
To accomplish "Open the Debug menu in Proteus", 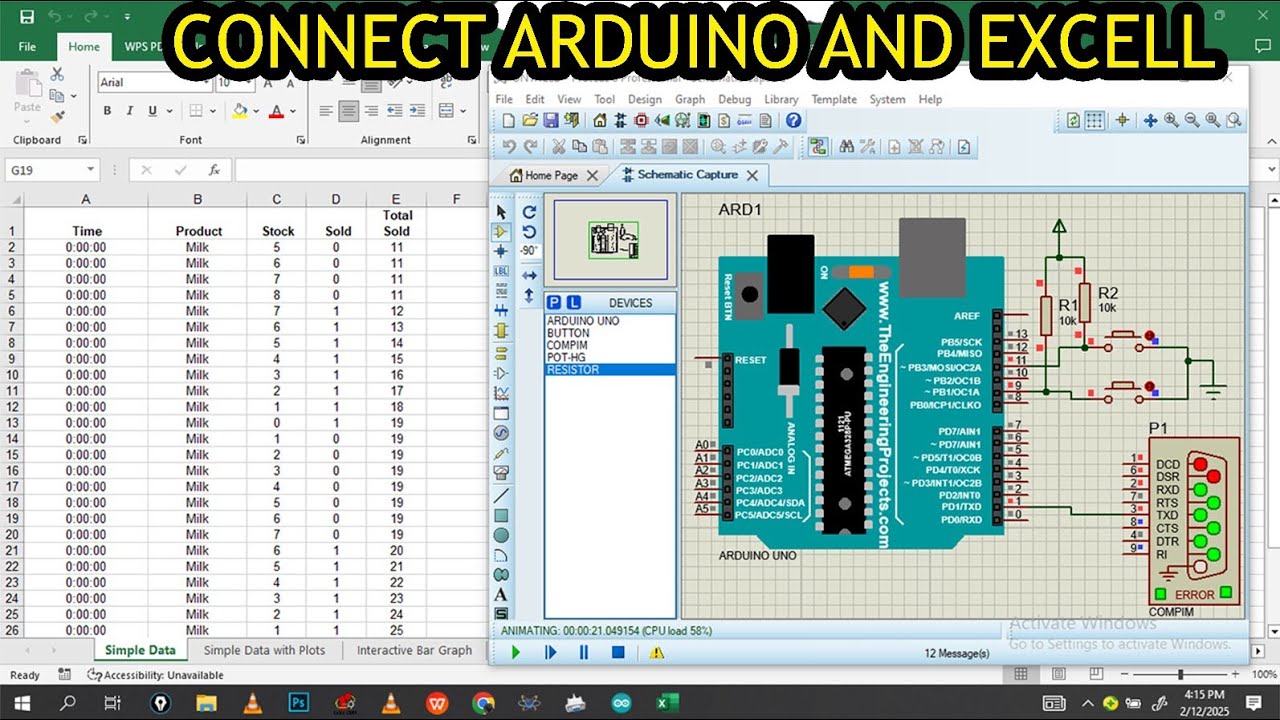I will (x=734, y=99).
